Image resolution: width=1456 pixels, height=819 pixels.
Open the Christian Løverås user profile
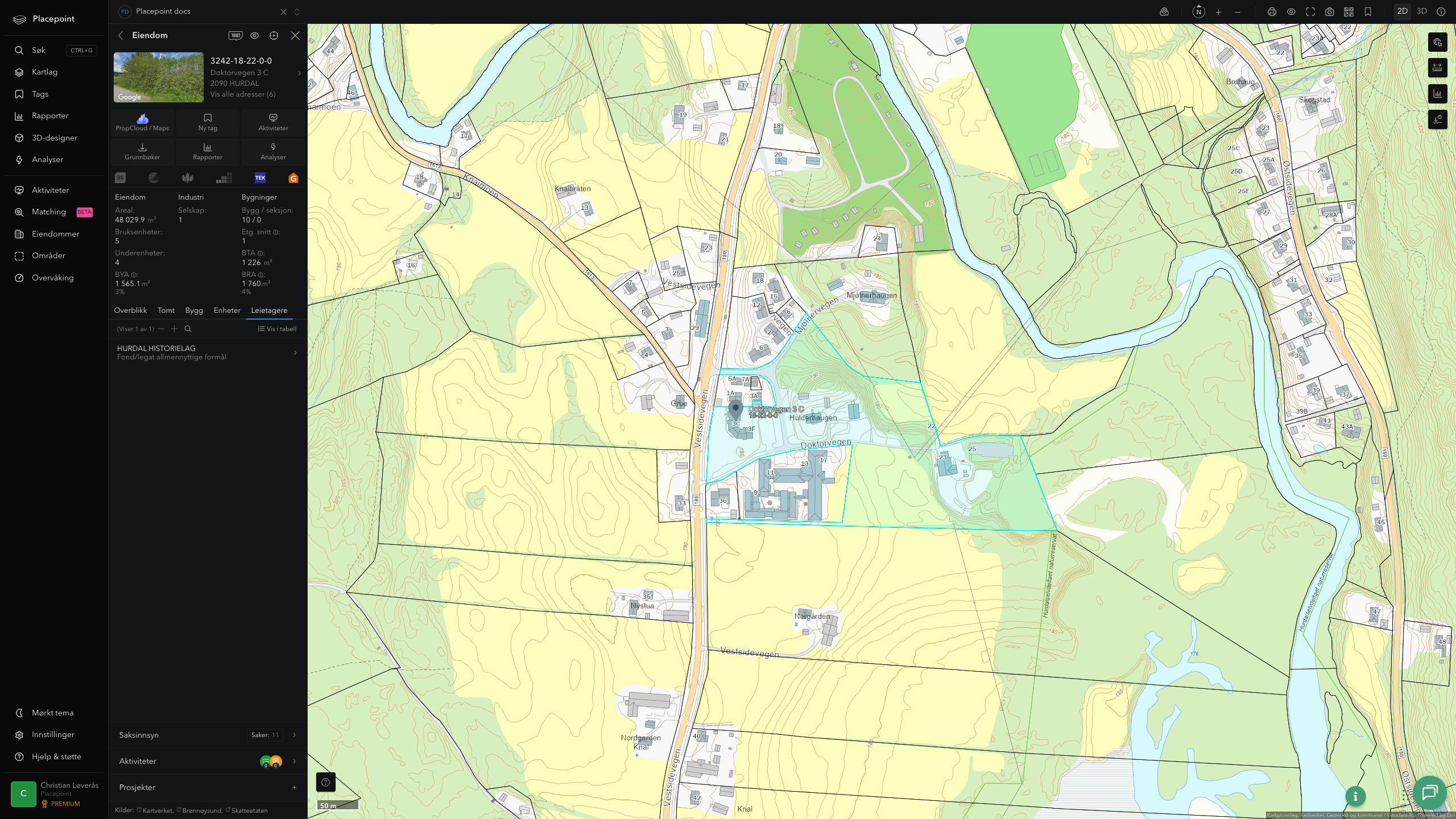tap(54, 794)
